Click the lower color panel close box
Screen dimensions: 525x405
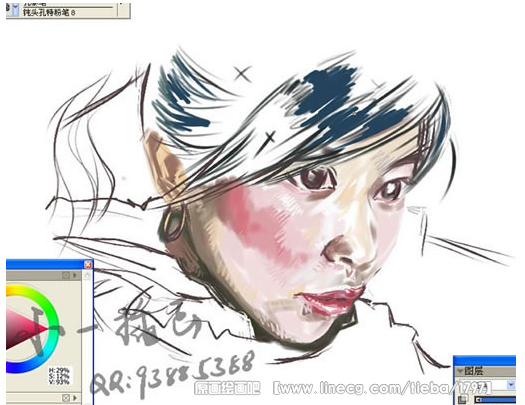(x=66, y=398)
